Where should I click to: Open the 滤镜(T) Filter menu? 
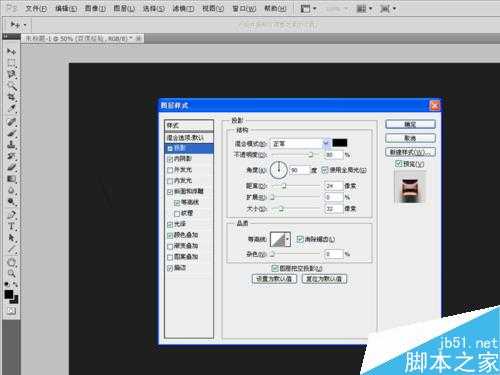click(x=184, y=8)
